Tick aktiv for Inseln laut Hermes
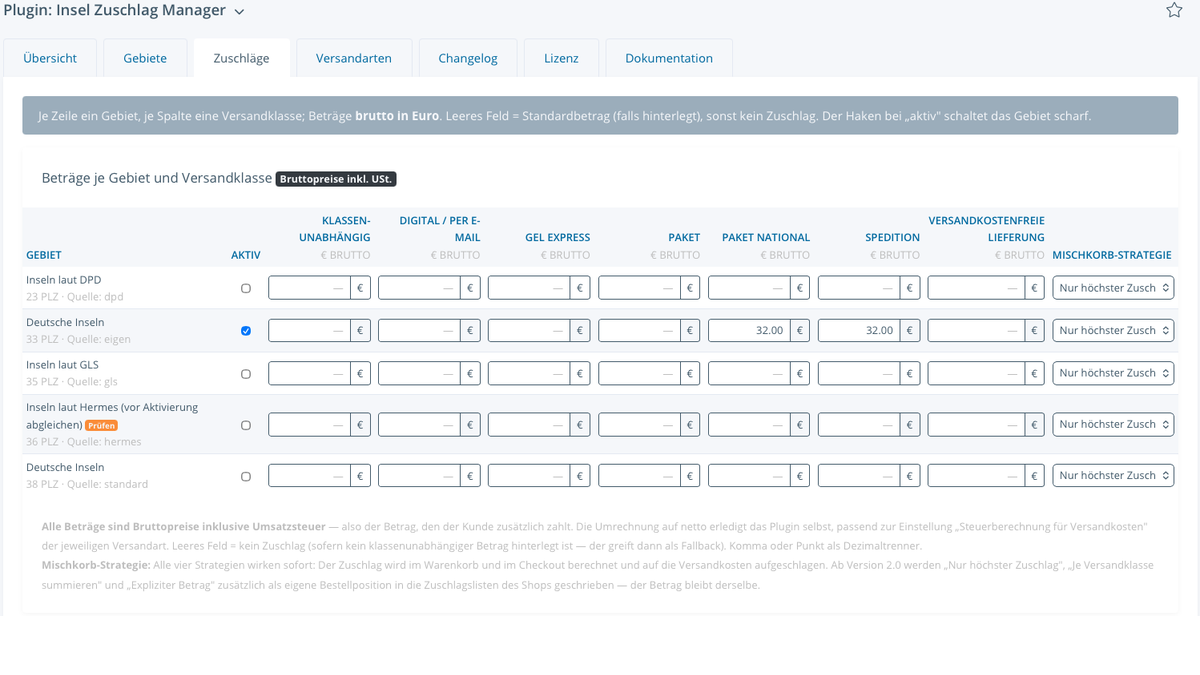Image resolution: width=1200 pixels, height=675 pixels. 246,425
